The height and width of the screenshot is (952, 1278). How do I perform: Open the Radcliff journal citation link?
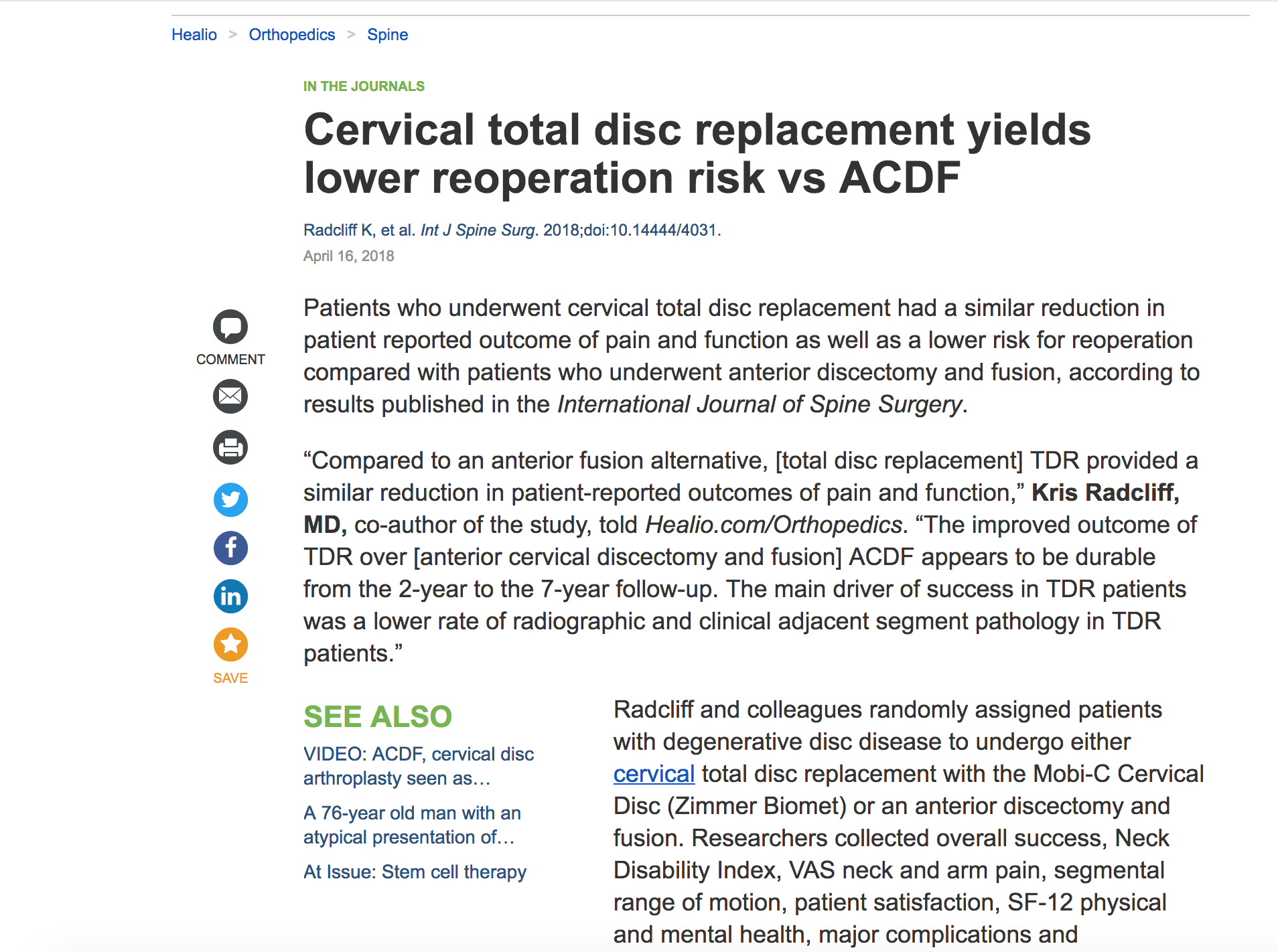(x=512, y=230)
